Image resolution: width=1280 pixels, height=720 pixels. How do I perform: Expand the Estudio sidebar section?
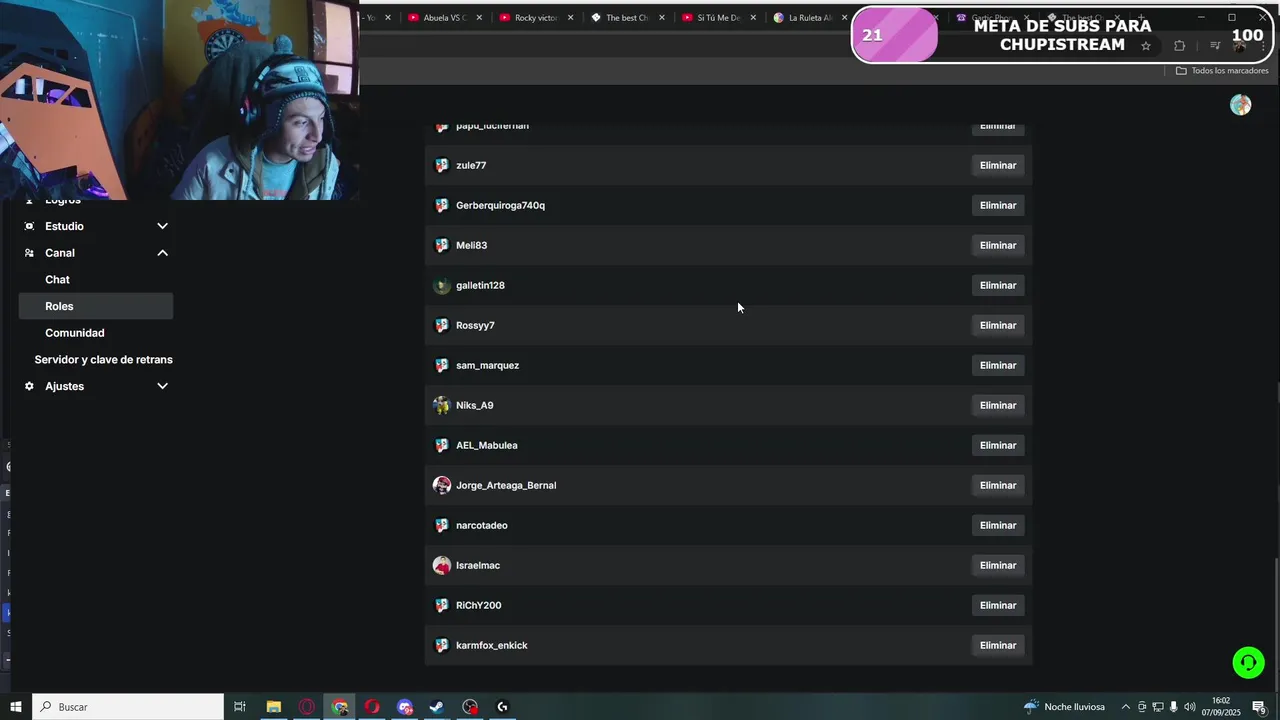(x=162, y=226)
